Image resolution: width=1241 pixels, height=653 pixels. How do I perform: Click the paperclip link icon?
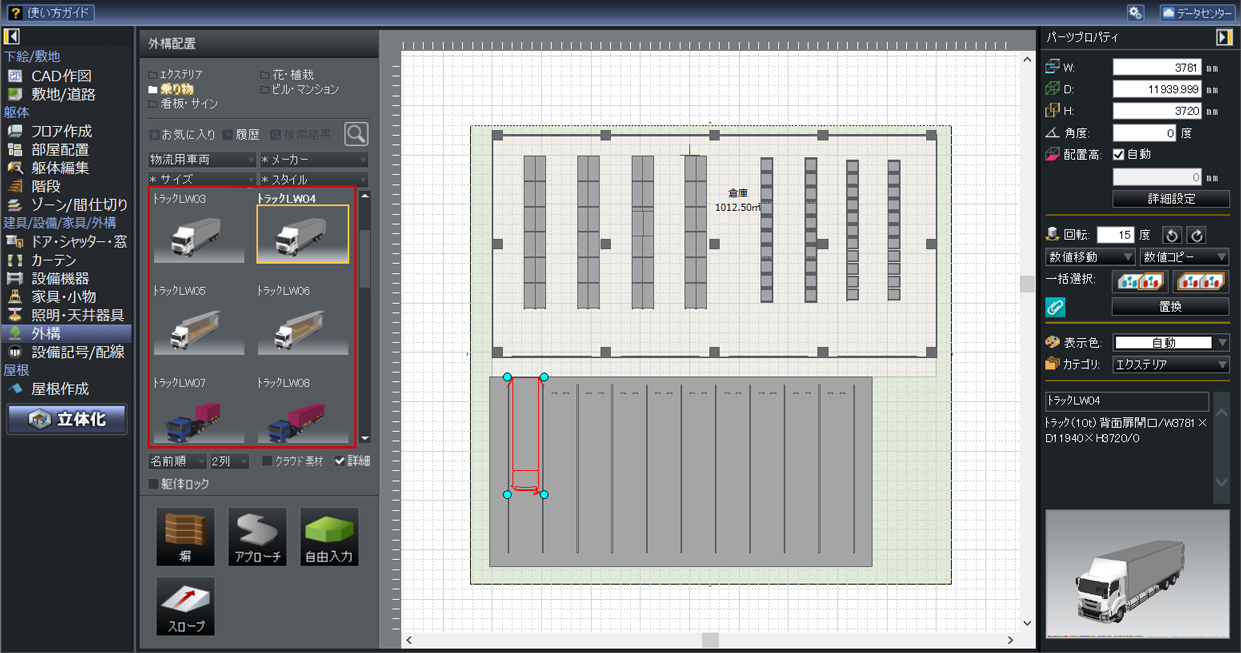click(1055, 307)
